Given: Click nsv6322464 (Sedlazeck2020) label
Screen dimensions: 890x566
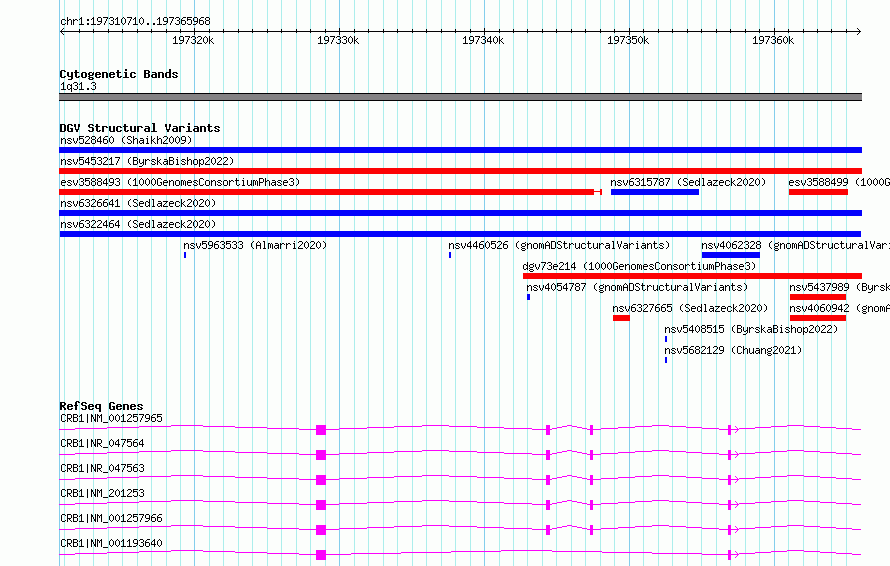Looking at the screenshot, I should coord(138,224).
